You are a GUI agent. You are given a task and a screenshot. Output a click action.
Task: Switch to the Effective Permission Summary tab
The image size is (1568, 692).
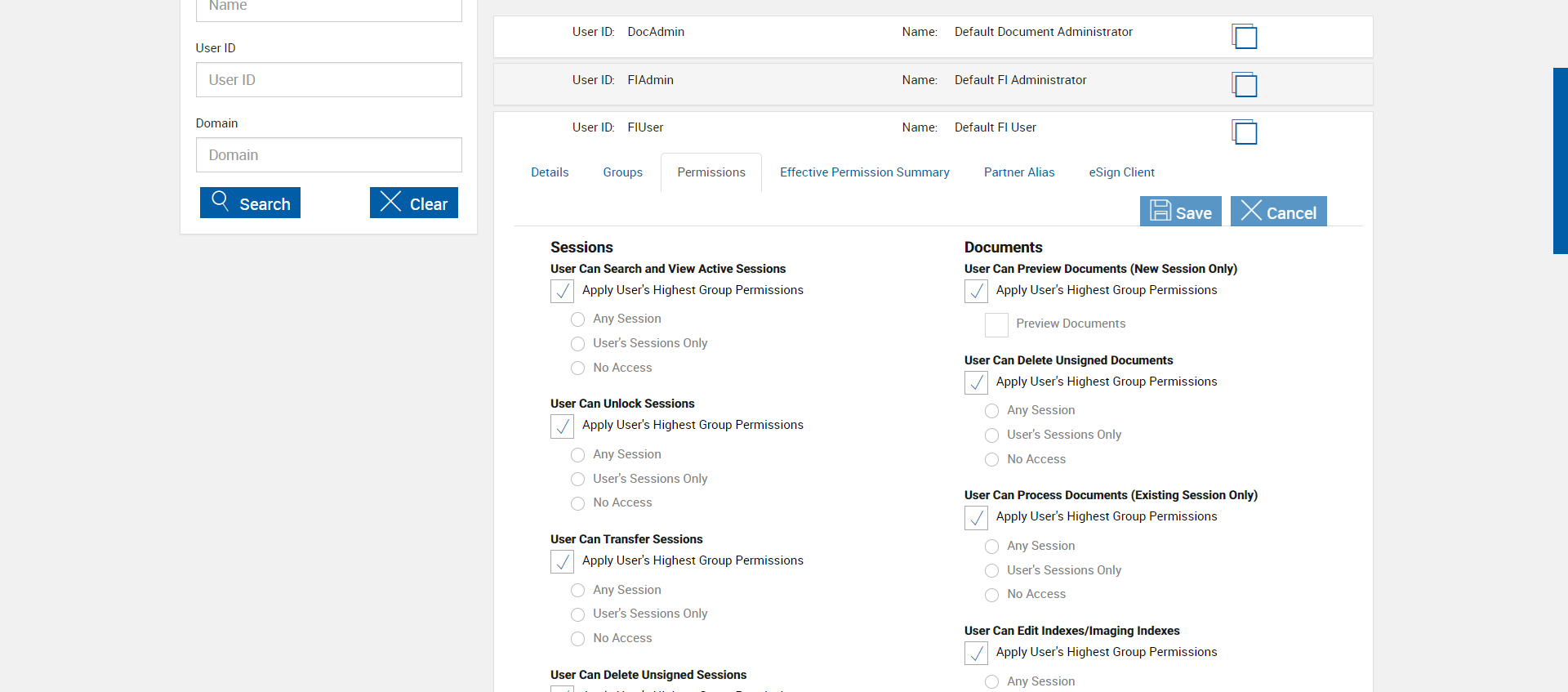[864, 172]
